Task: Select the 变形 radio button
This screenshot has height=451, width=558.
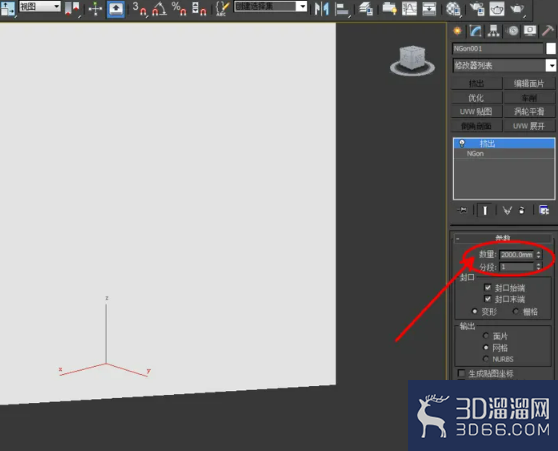Action: (x=474, y=311)
